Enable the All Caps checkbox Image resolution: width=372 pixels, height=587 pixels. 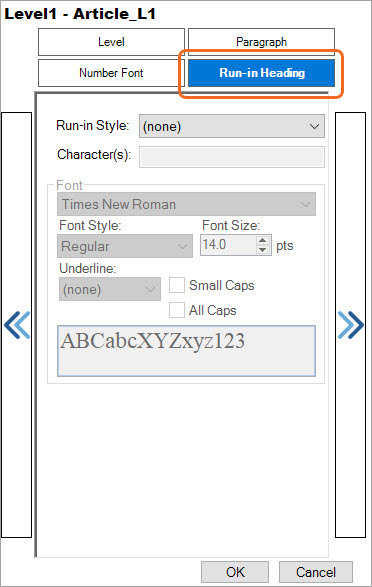click(x=177, y=310)
